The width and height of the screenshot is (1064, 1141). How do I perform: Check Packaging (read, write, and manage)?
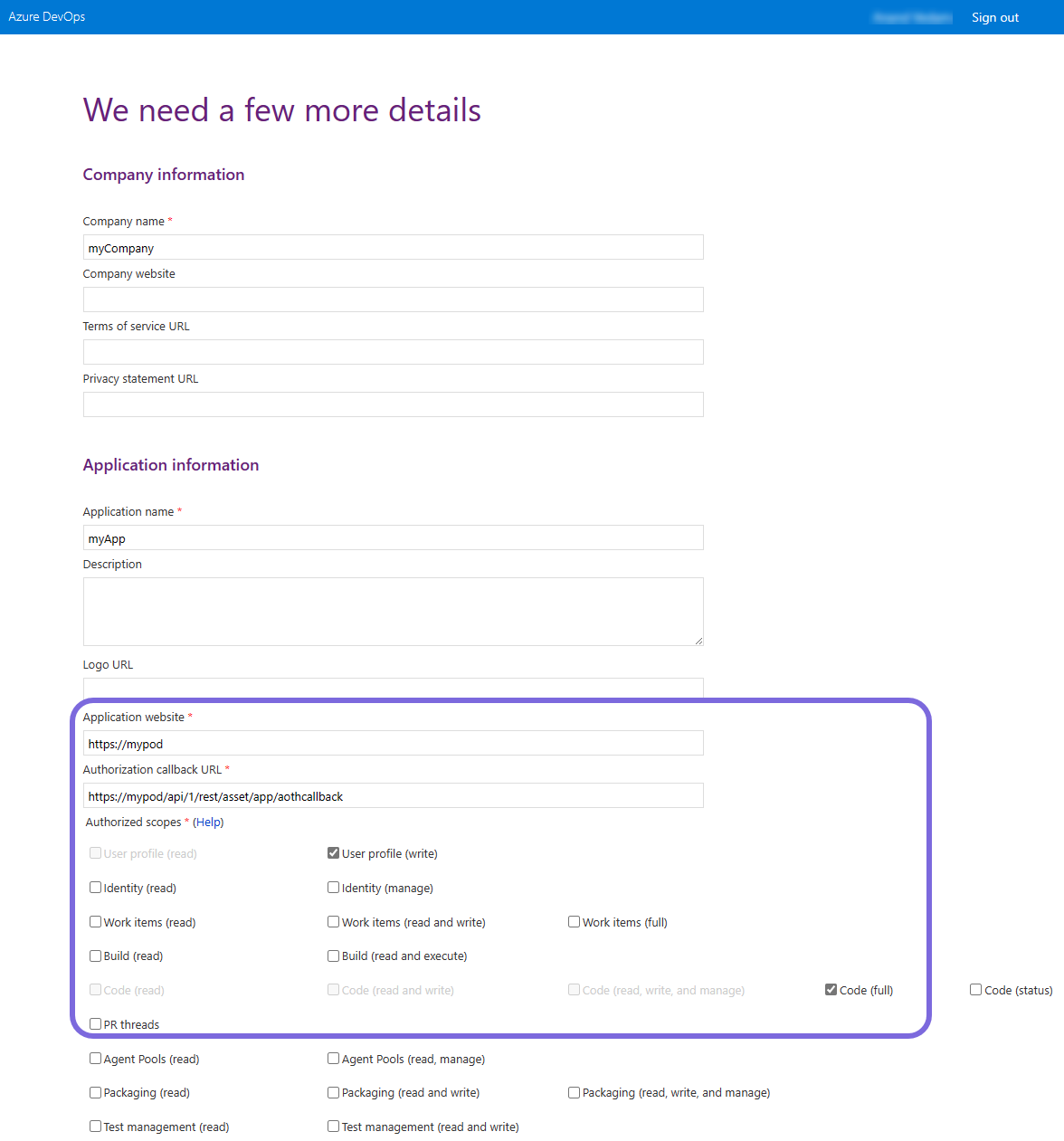[574, 1092]
